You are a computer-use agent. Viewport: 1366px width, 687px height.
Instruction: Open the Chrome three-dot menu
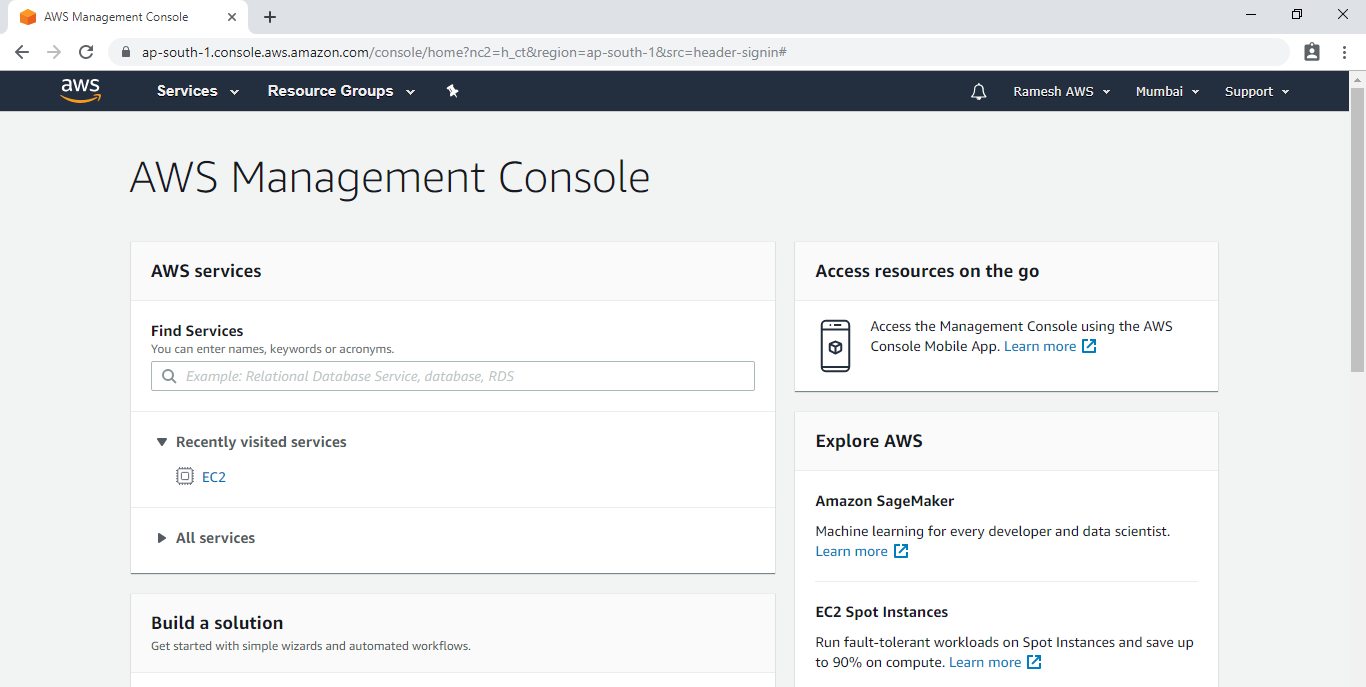coord(1344,52)
